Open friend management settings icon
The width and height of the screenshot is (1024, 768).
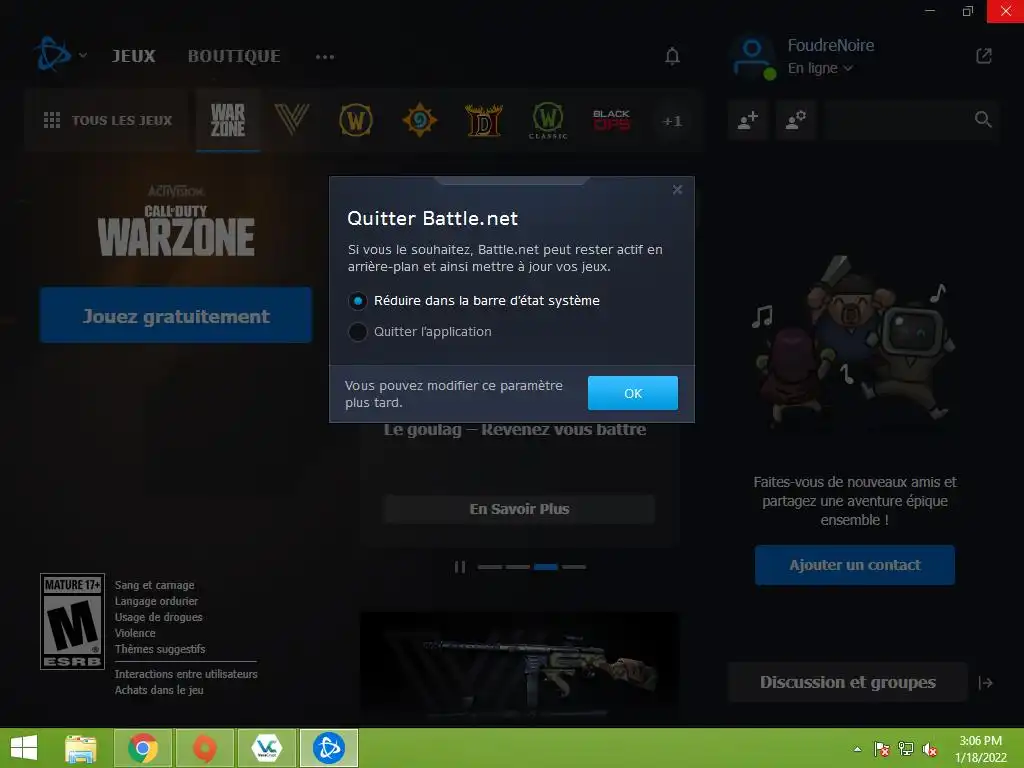pos(795,120)
